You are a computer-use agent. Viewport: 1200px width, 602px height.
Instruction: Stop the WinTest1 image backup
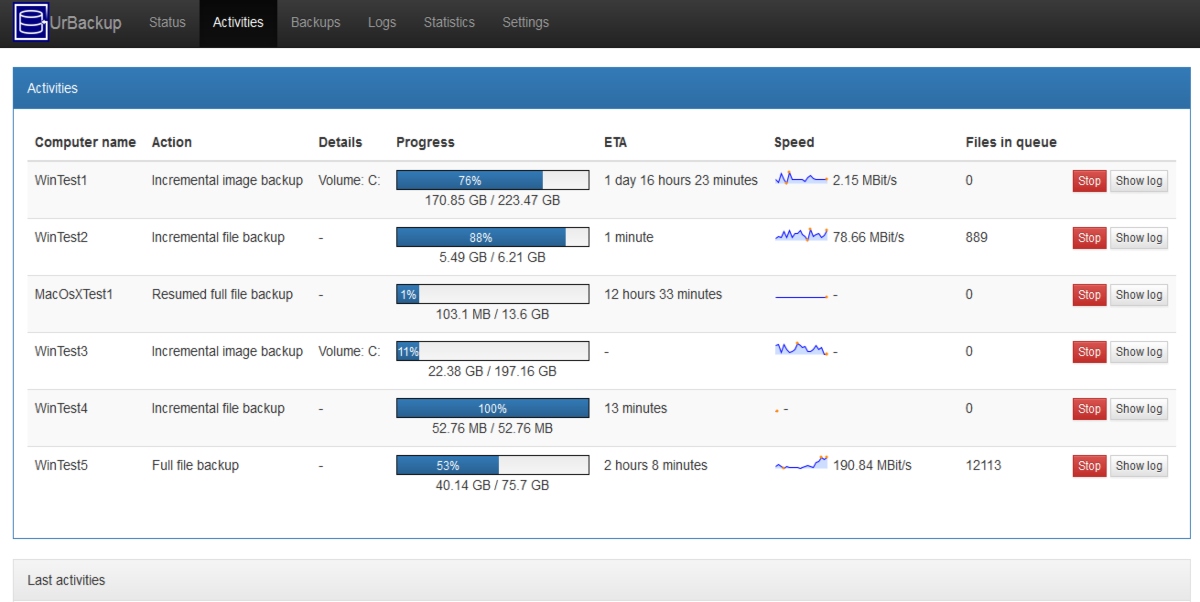coord(1089,181)
